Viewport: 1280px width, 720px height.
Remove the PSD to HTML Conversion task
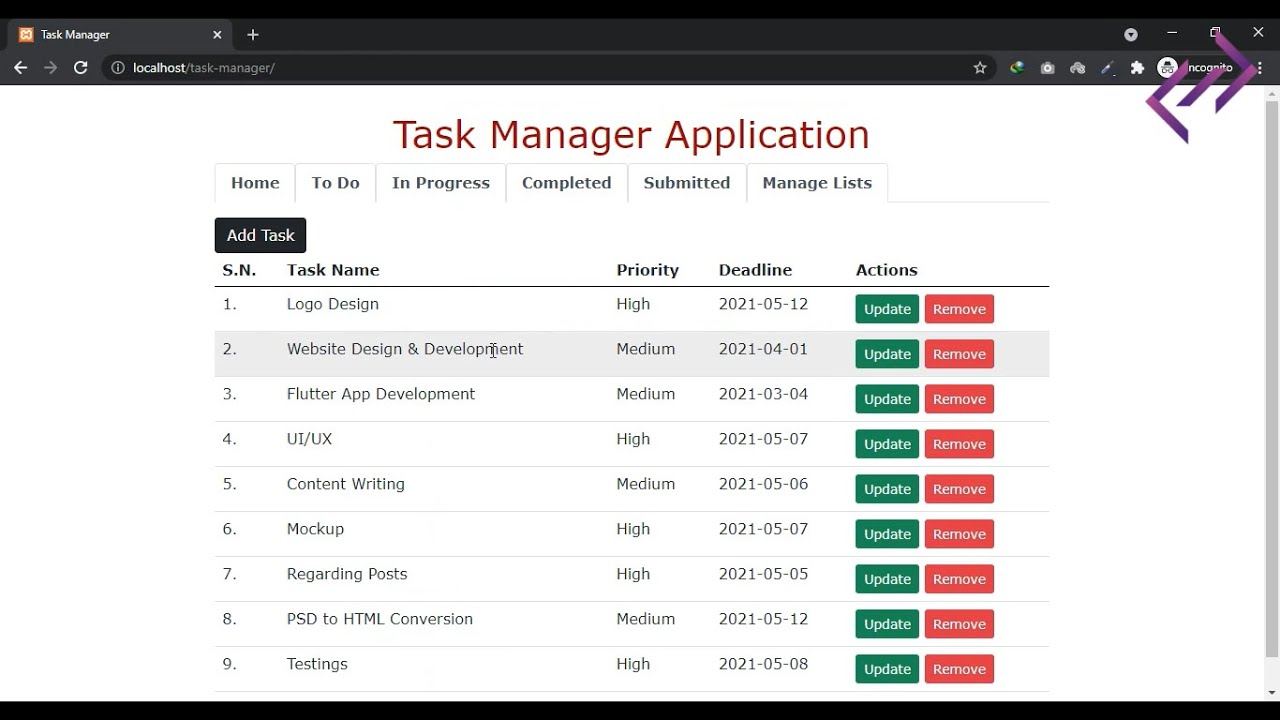pyautogui.click(x=959, y=624)
